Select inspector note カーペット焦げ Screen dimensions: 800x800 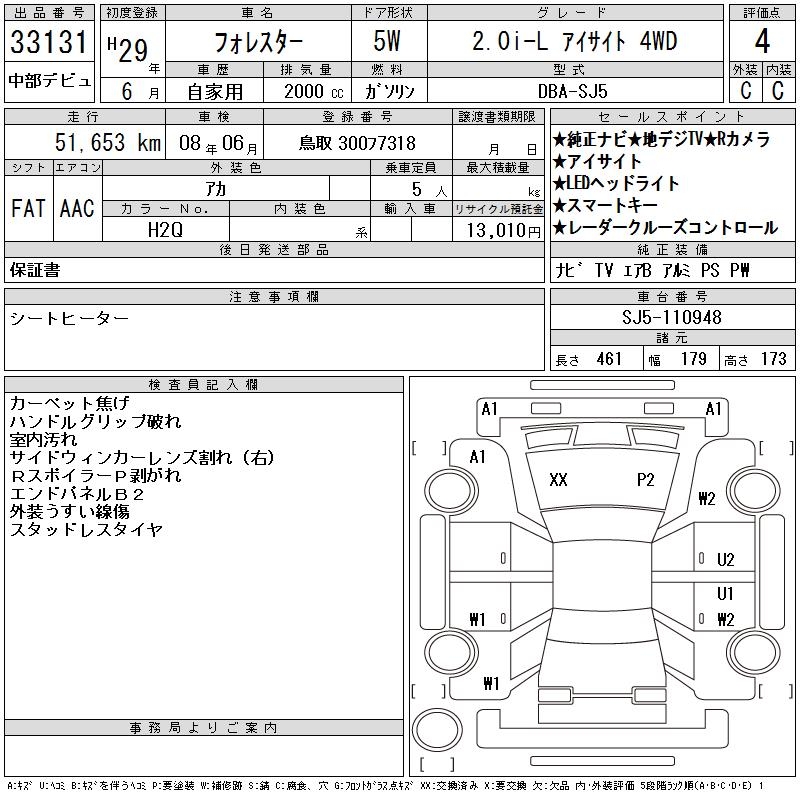pos(70,403)
